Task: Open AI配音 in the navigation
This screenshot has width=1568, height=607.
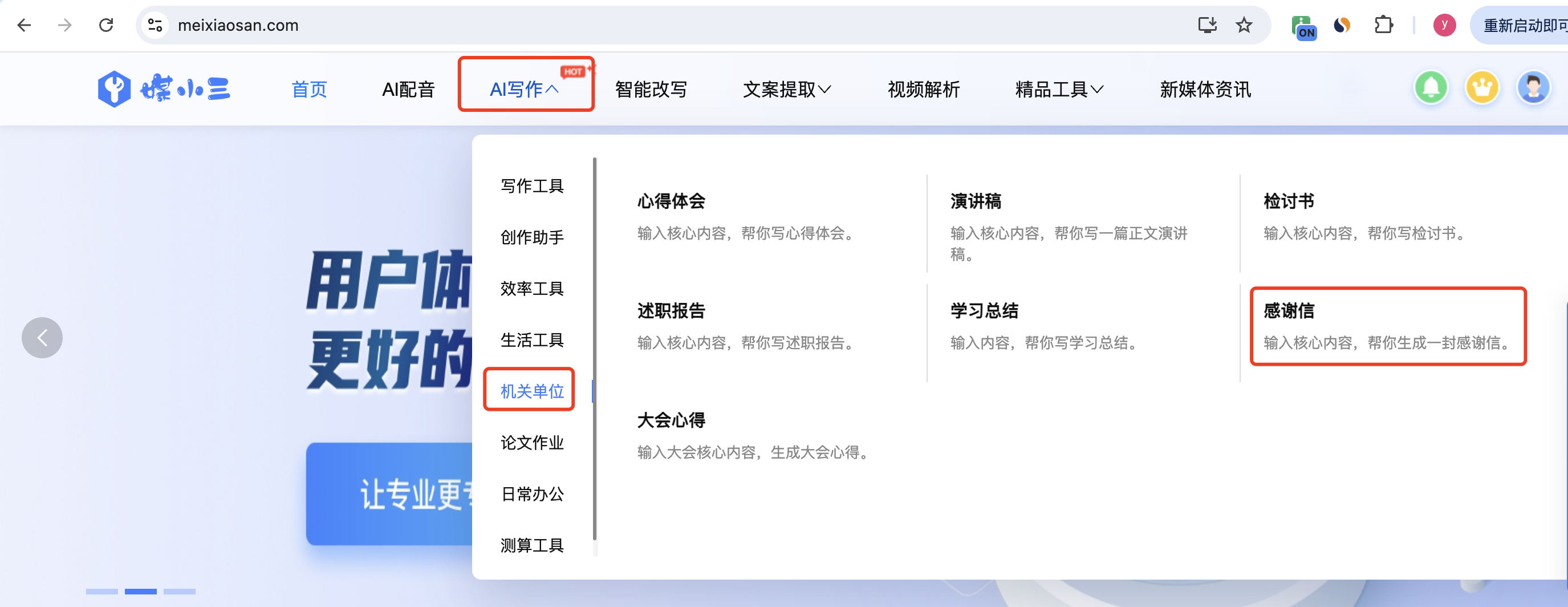Action: pos(408,90)
